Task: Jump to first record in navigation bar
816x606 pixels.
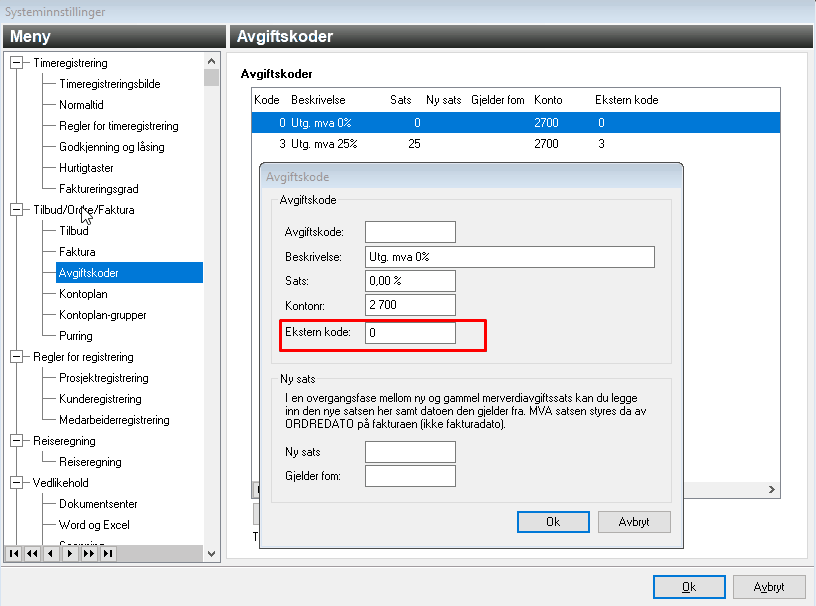Action: click(x=14, y=553)
